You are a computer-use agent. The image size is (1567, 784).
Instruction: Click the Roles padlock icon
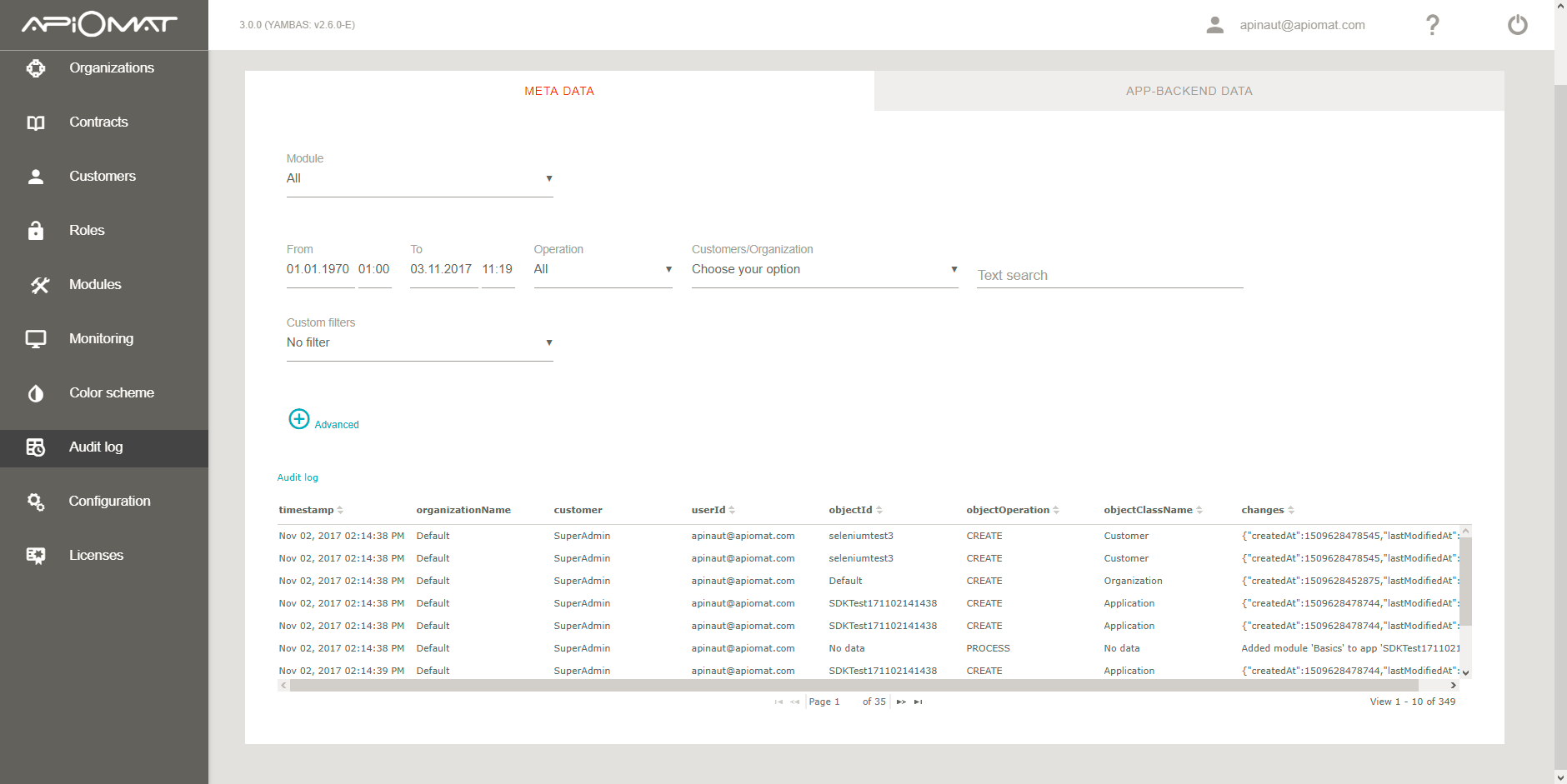coord(36,231)
